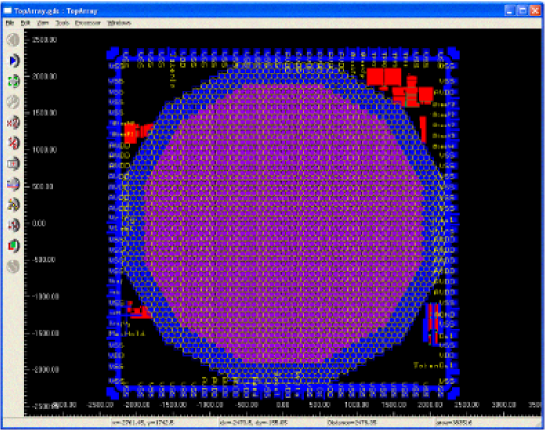Viewport: 545px width, 430px height.
Task: Maximize the TopArray window
Action: [522, 11]
